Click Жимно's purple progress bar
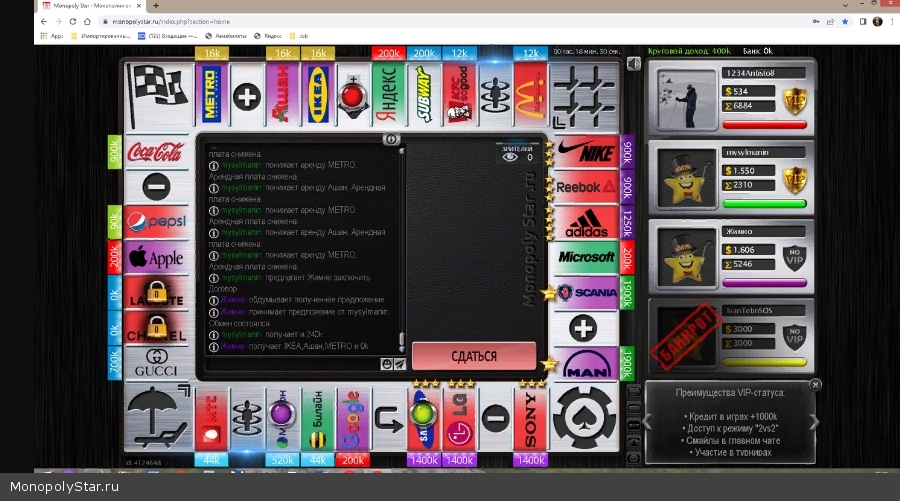This screenshot has height=501, width=900. [764, 283]
